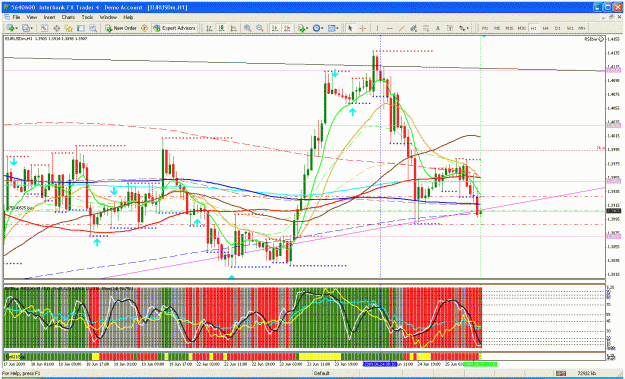The image size is (625, 379).
Task: Open the Default profile selector in status bar
Action: [321, 373]
